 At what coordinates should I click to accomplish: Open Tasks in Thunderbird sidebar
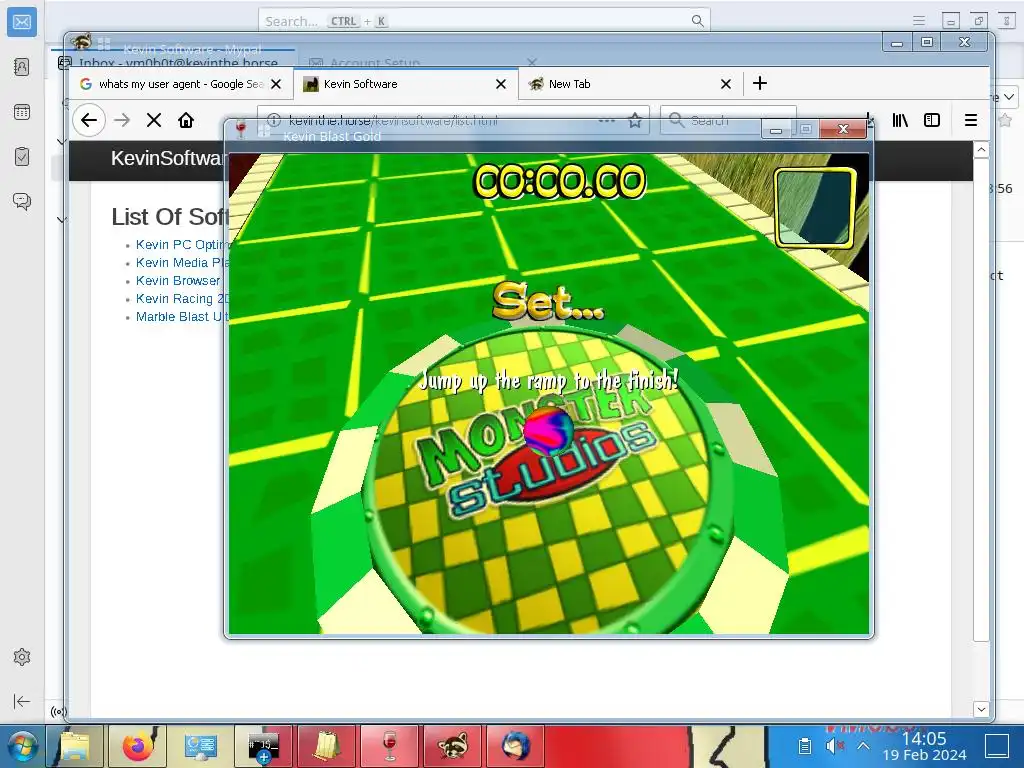click(x=22, y=157)
